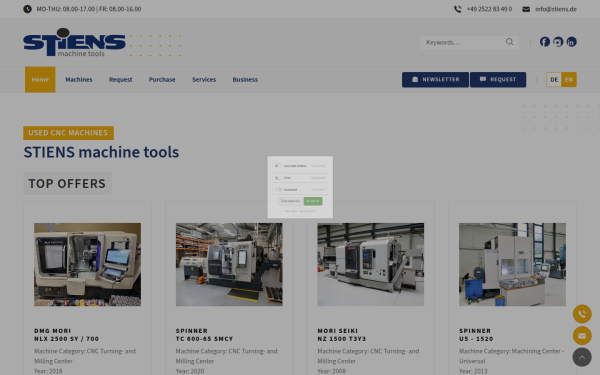
Task: Open the Purchase menu item
Action: [162, 80]
